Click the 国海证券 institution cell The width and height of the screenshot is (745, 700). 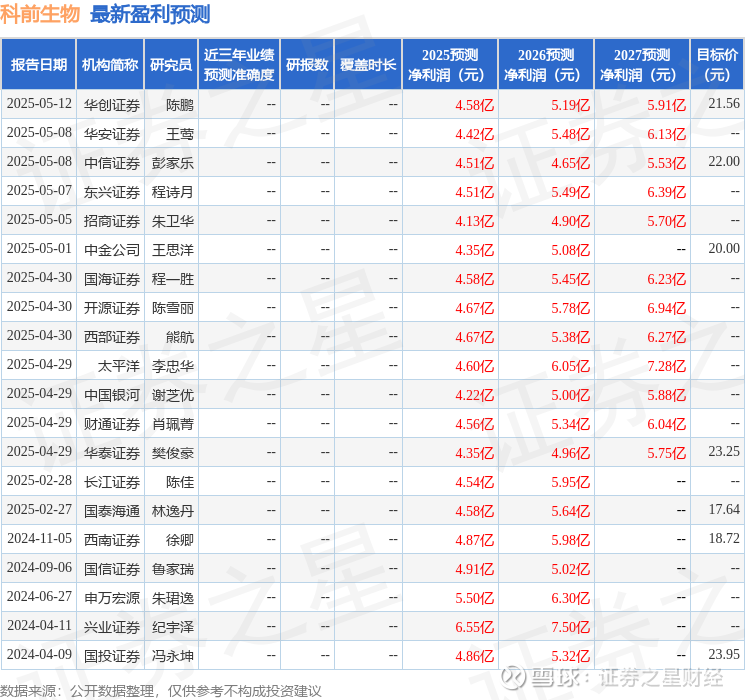click(112, 278)
